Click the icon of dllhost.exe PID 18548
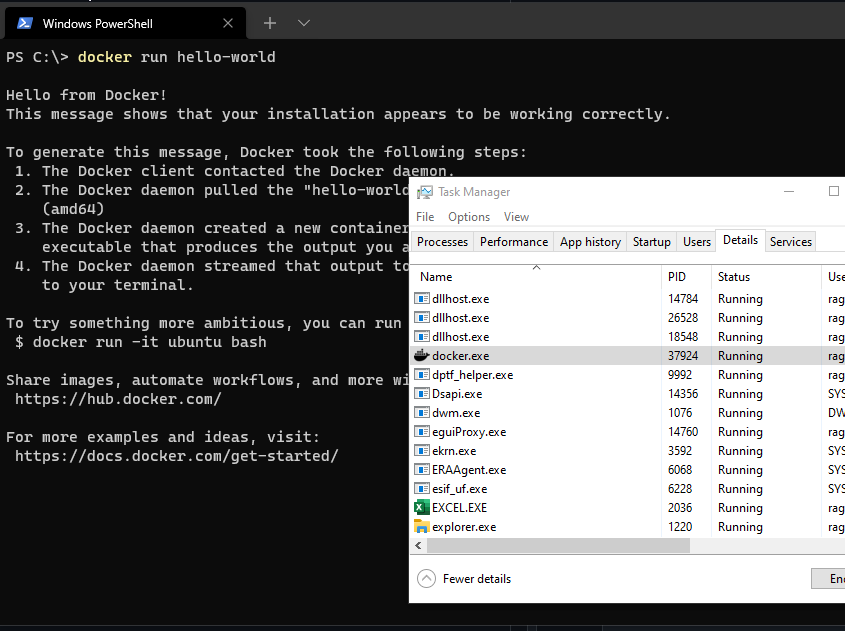The width and height of the screenshot is (845, 631). point(421,337)
